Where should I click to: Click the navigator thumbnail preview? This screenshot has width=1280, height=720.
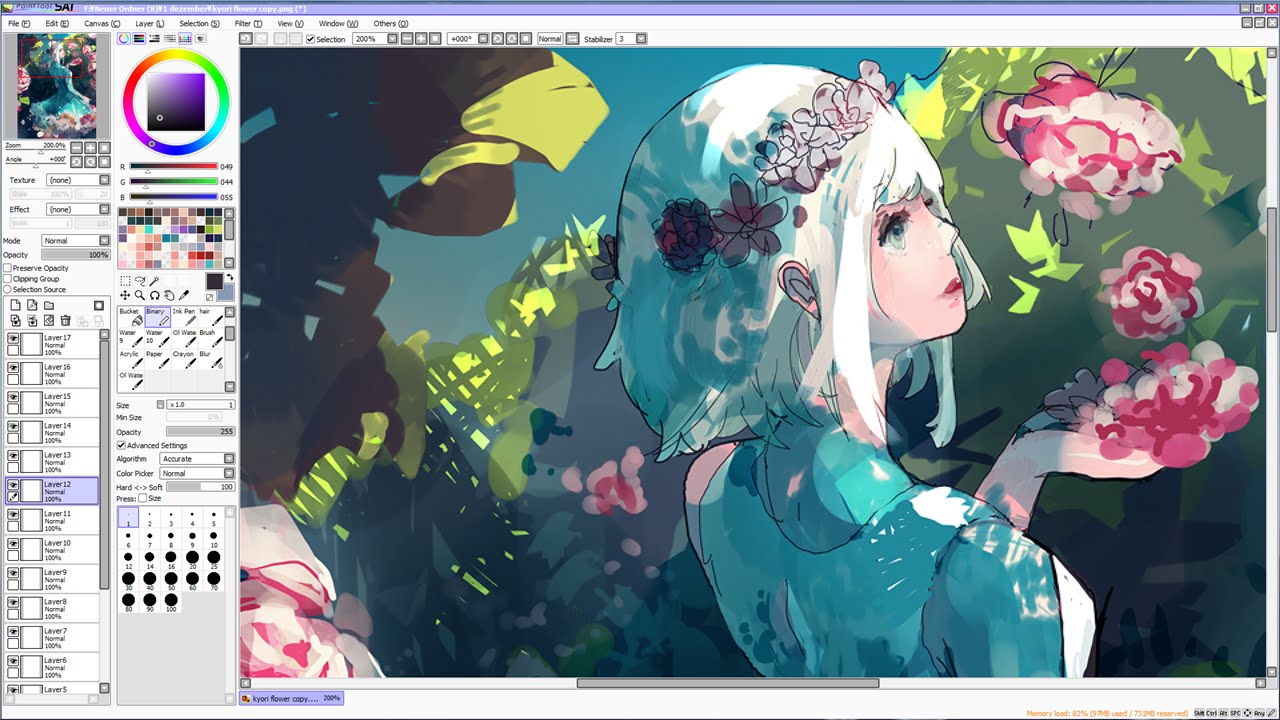pyautogui.click(x=57, y=86)
